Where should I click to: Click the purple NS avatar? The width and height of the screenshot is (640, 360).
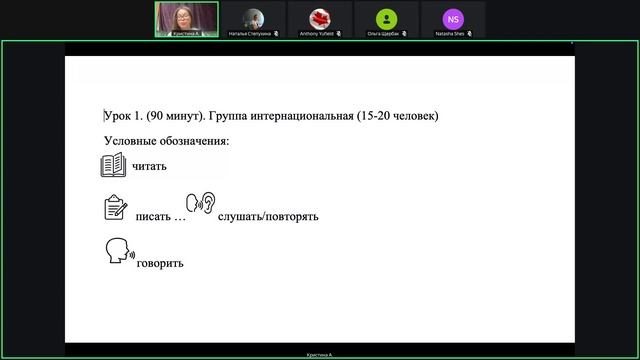[453, 19]
